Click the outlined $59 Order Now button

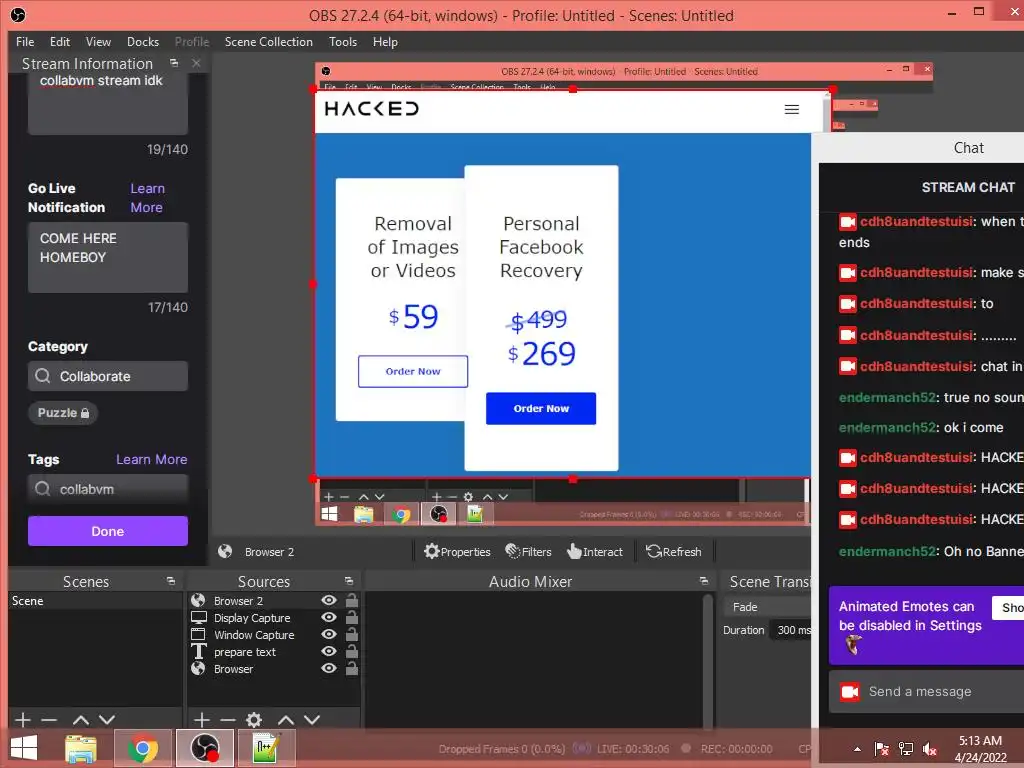pyautogui.click(x=413, y=371)
